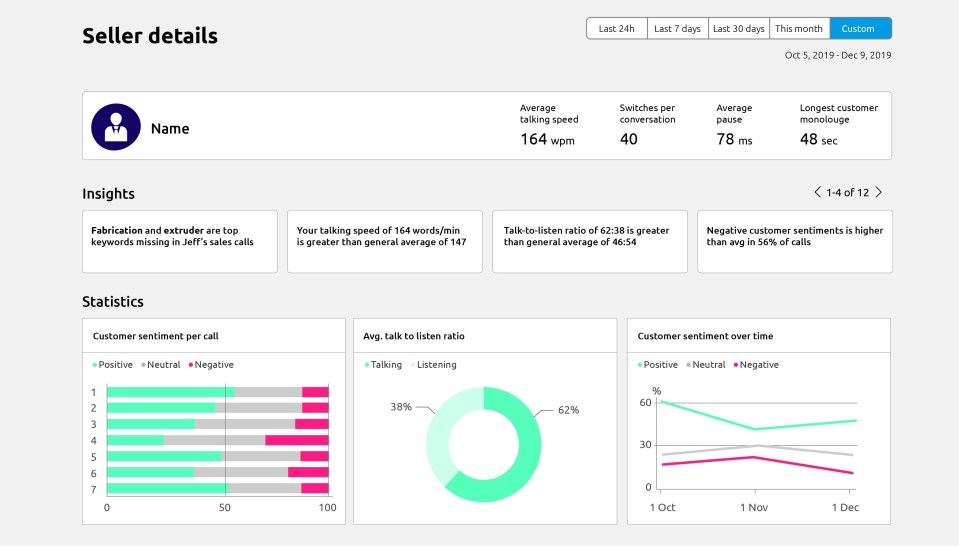The width and height of the screenshot is (959, 546).
Task: Click the seller profile avatar icon
Action: tap(115, 127)
